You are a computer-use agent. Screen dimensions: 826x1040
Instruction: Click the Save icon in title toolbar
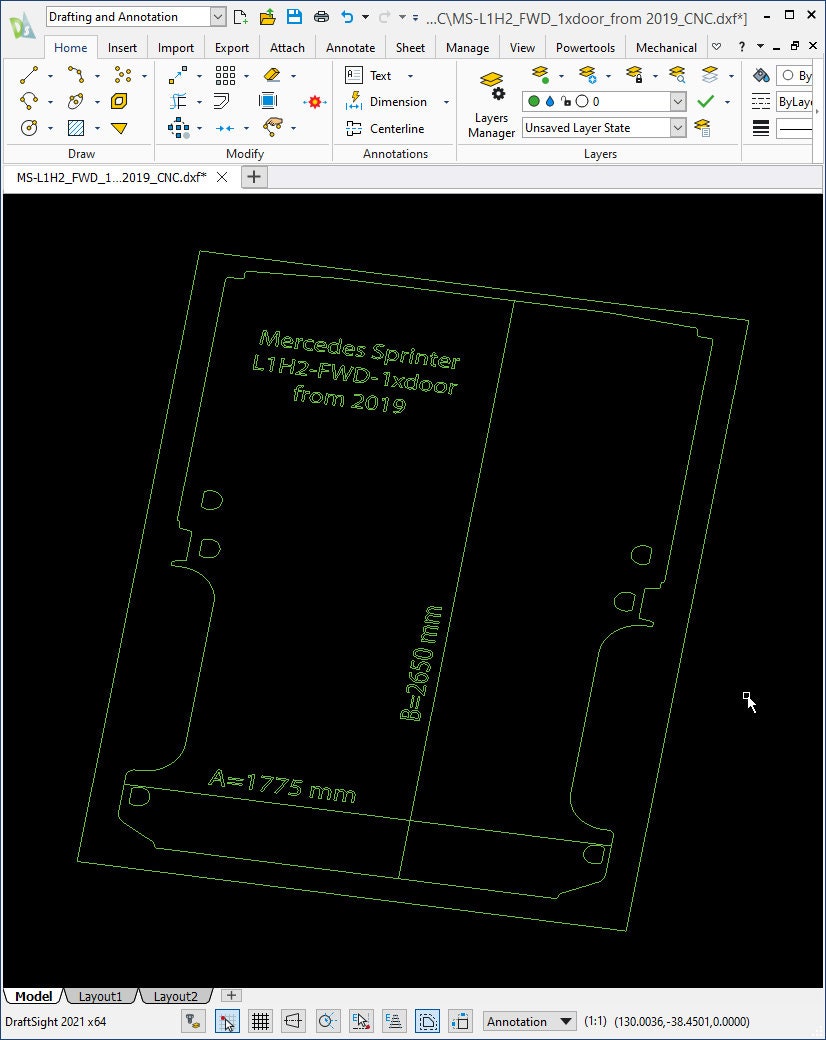(x=295, y=17)
